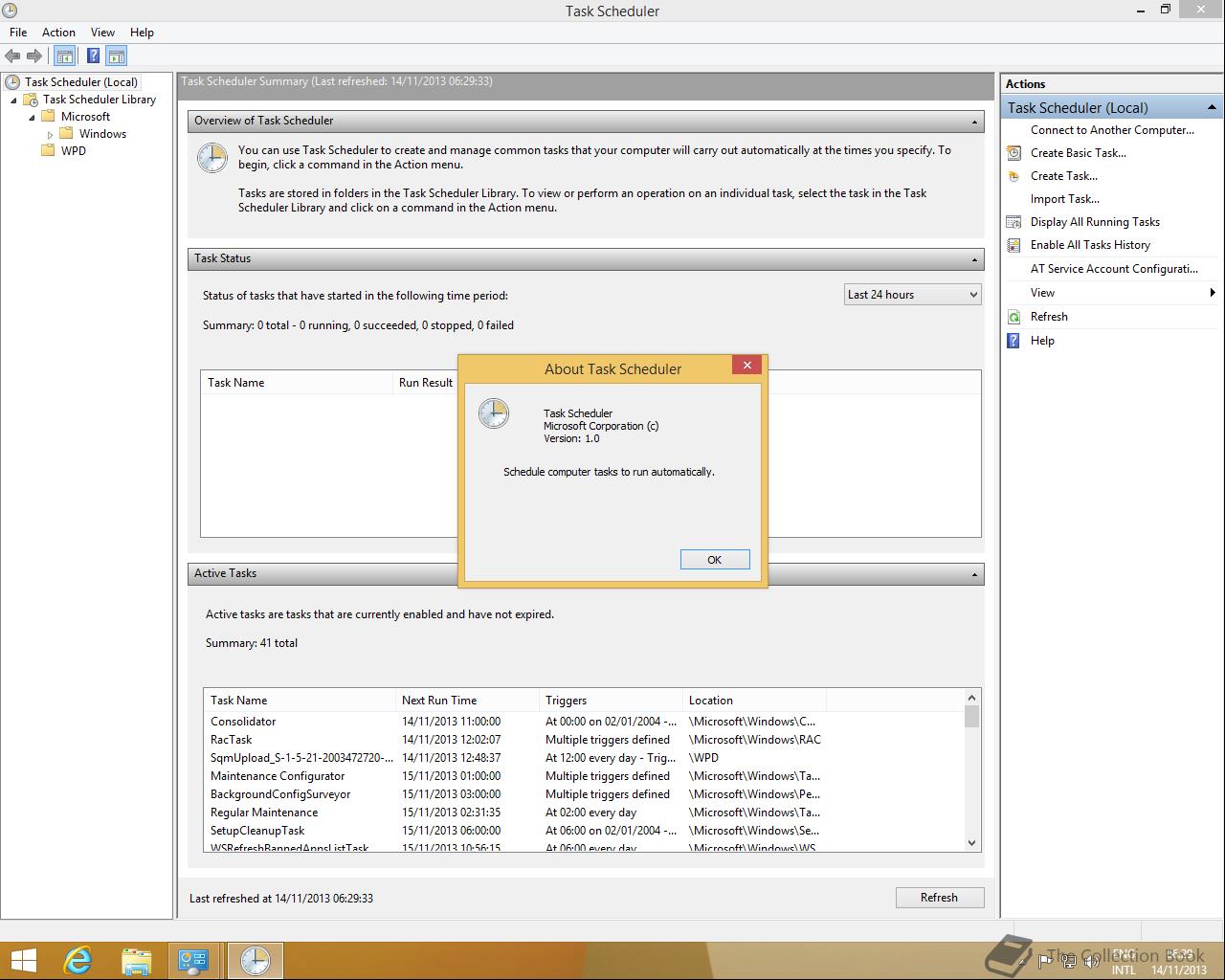Toggle the Show/Hide Console Tree toolbar icon
1225x980 pixels.
64,56
